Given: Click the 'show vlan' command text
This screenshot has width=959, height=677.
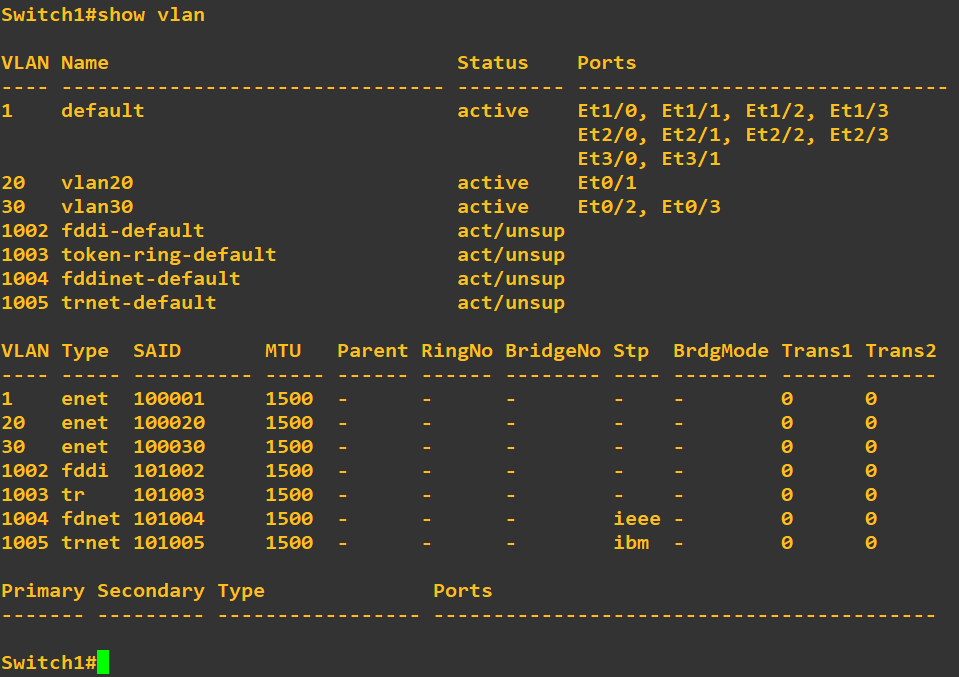Looking at the screenshot, I should click(x=151, y=15).
